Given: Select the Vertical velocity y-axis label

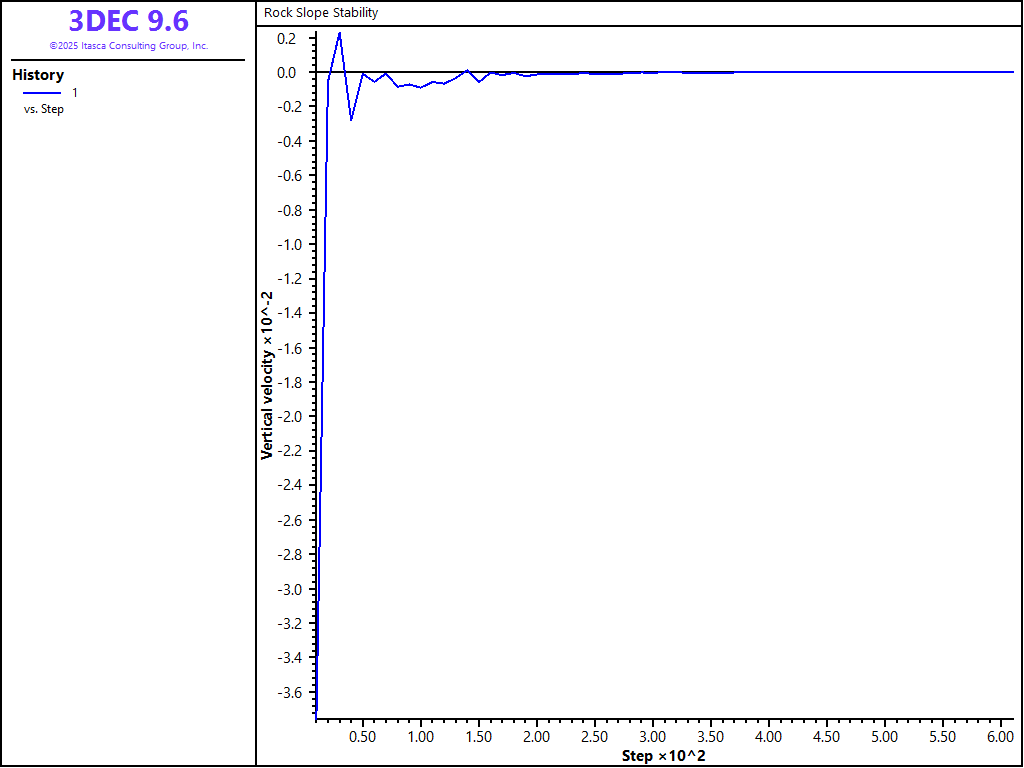Looking at the screenshot, I should tap(267, 375).
